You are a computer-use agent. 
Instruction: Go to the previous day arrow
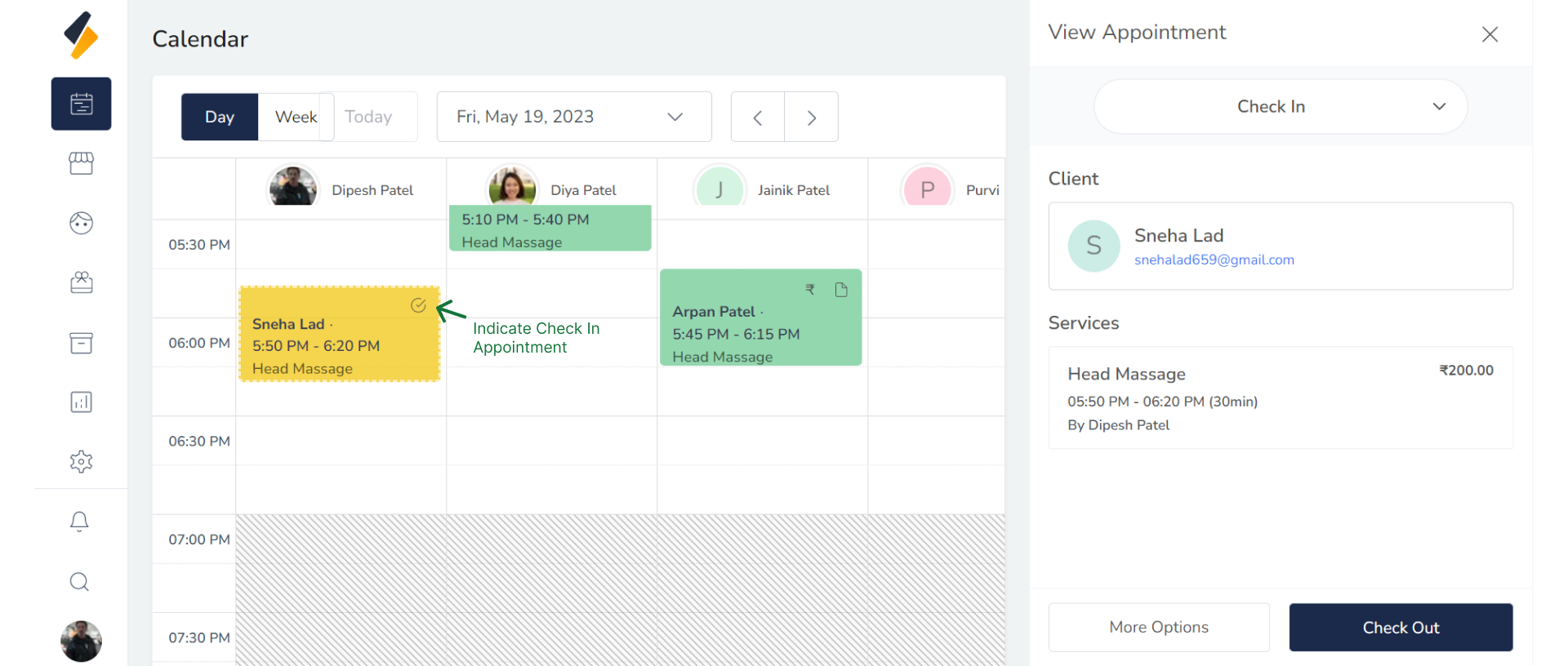pos(757,118)
